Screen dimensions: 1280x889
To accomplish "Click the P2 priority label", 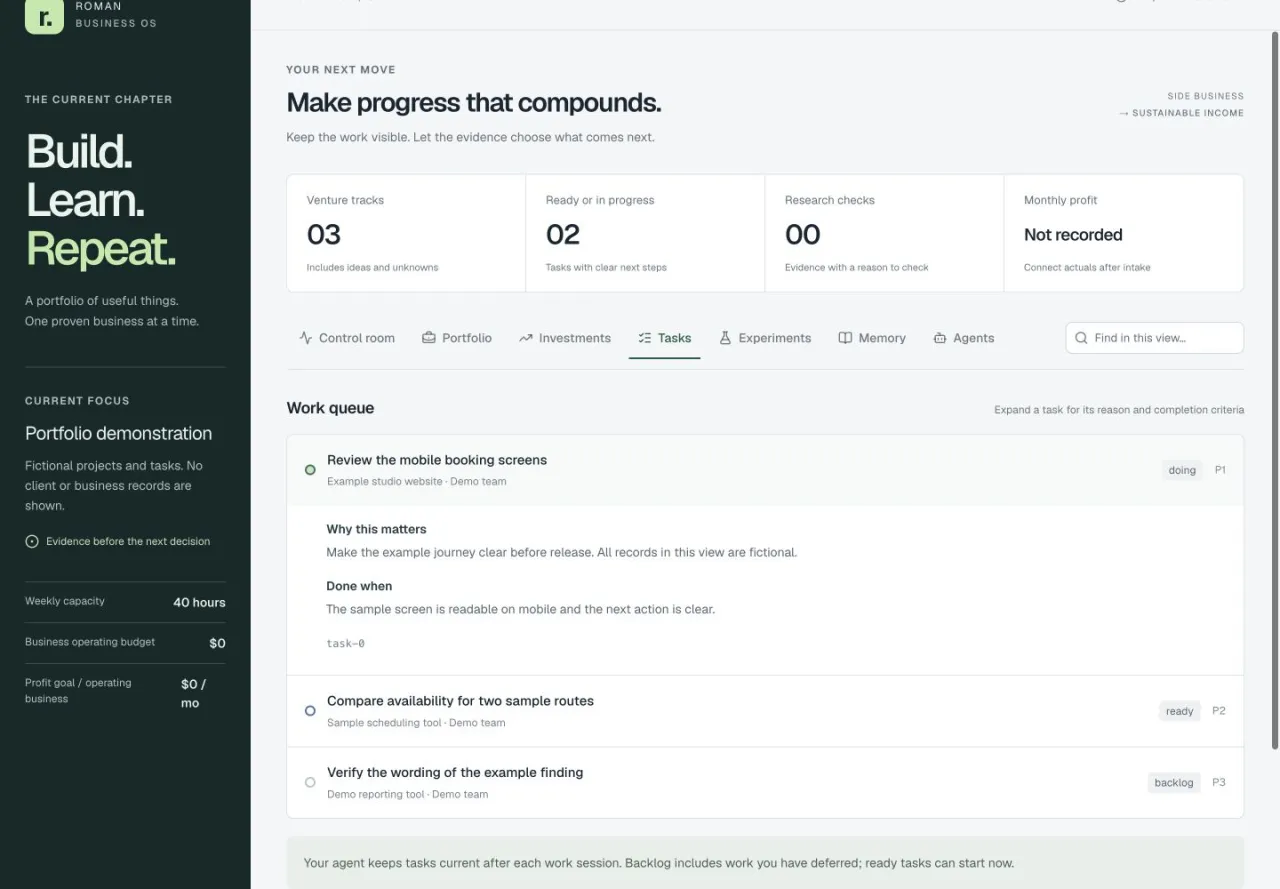I will pos(1219,711).
